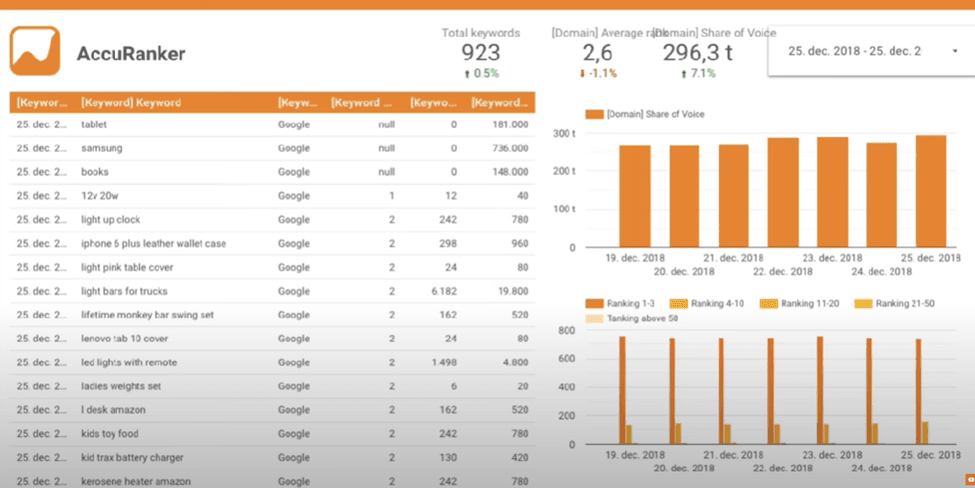Toggle the Ranking 11-20 legend entry
Viewport: 975px width, 488px height.
pyautogui.click(x=800, y=303)
